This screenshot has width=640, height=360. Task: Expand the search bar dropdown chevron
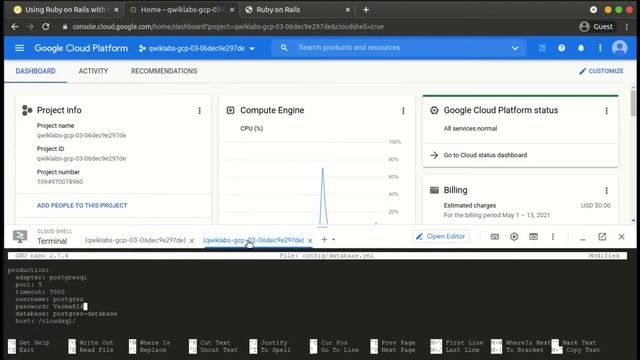(515, 48)
